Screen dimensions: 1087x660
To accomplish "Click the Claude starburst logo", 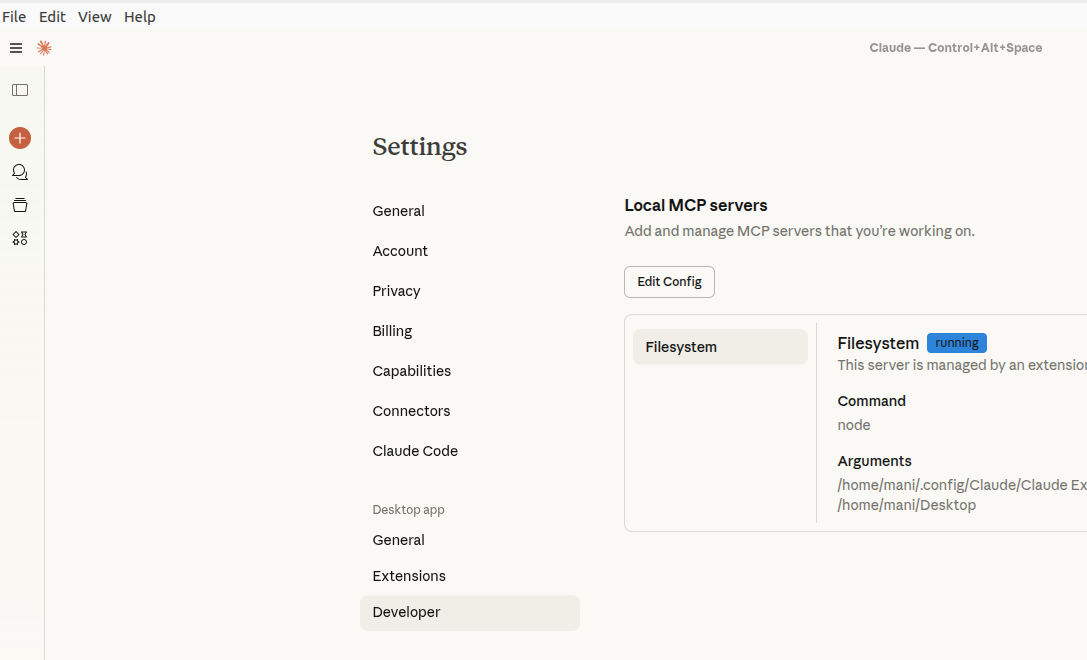I will click(44, 47).
